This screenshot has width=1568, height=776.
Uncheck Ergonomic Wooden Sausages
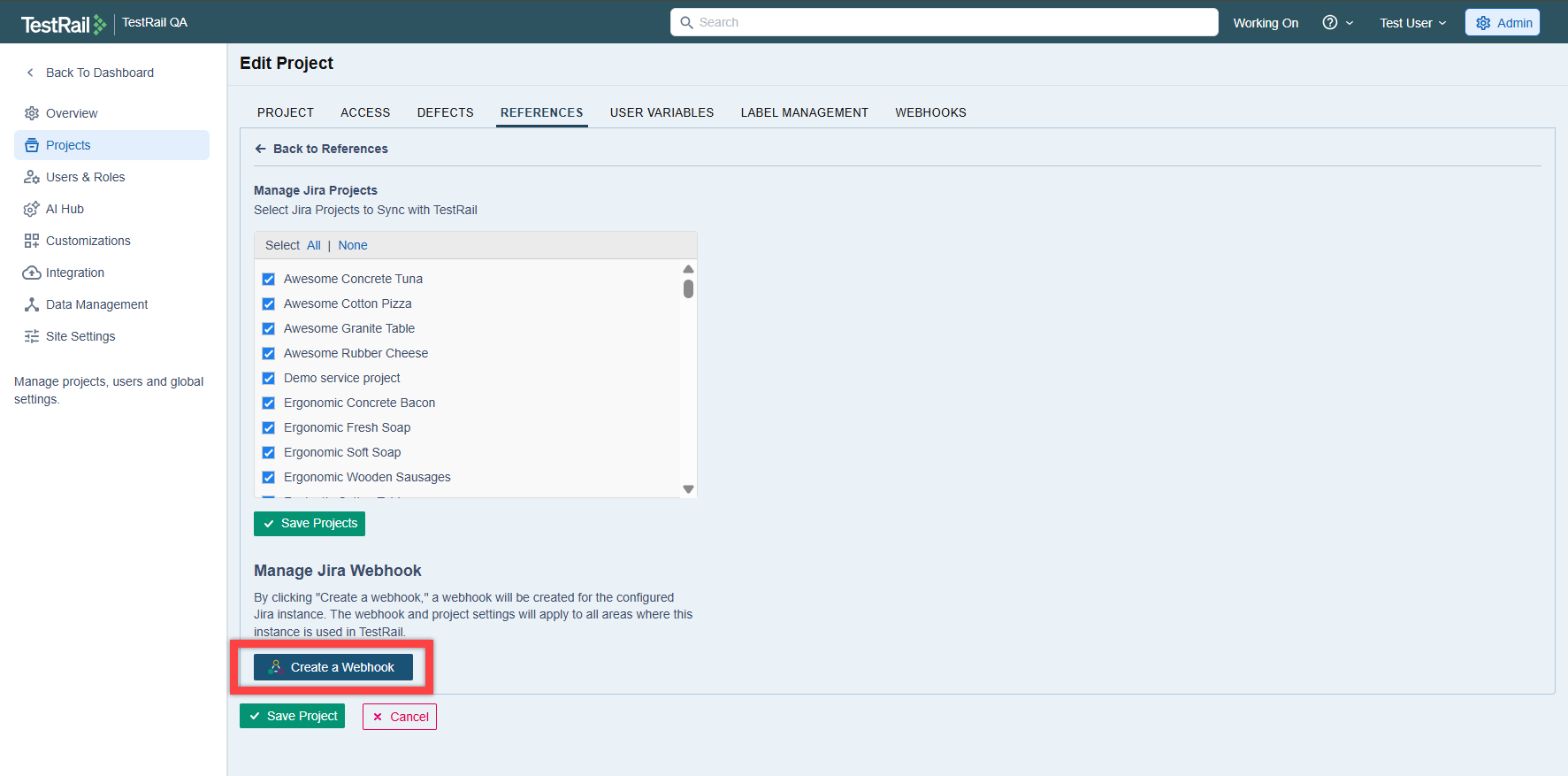tap(269, 477)
